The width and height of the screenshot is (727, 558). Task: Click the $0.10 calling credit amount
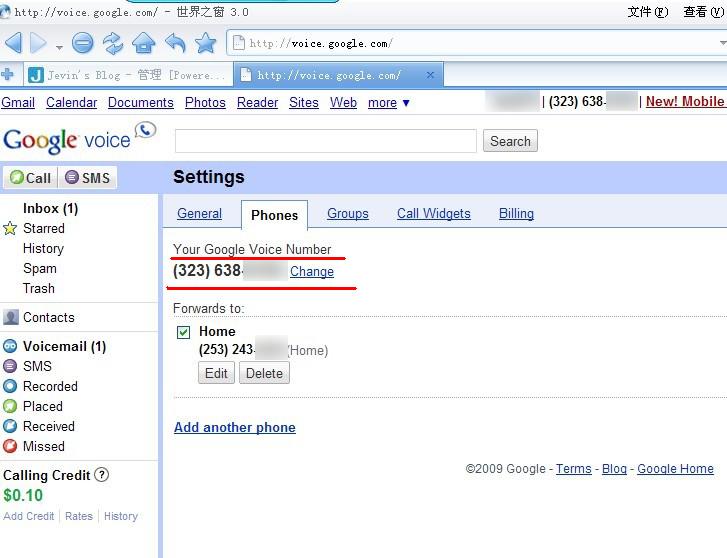click(x=23, y=495)
